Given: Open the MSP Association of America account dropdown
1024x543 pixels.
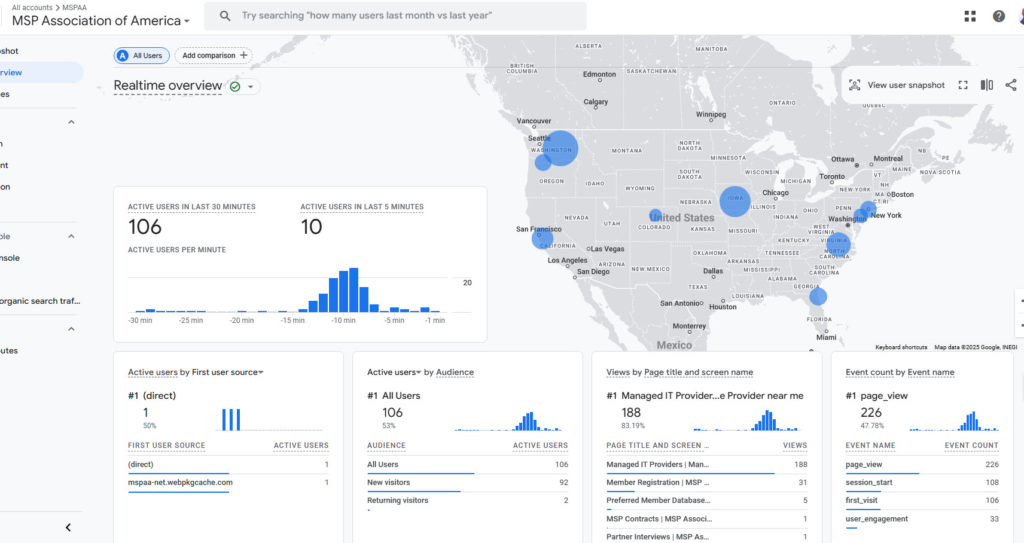Looking at the screenshot, I should 101,21.
